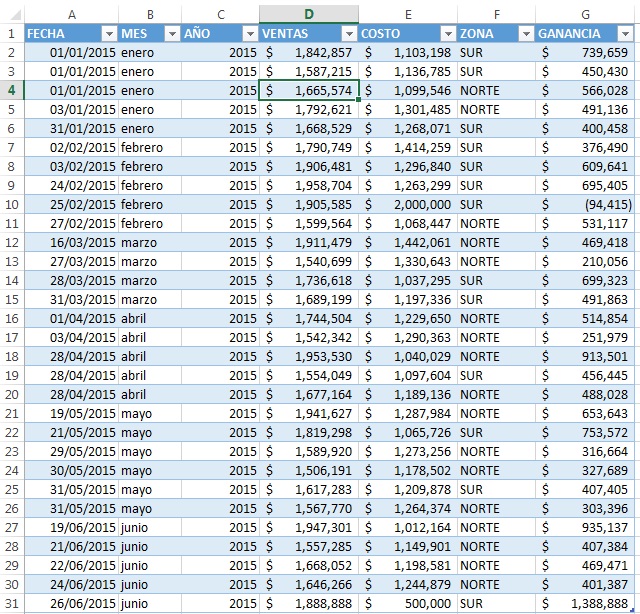Open the MES column filter dropdown
Viewport: 640px width, 614px height.
(170, 33)
